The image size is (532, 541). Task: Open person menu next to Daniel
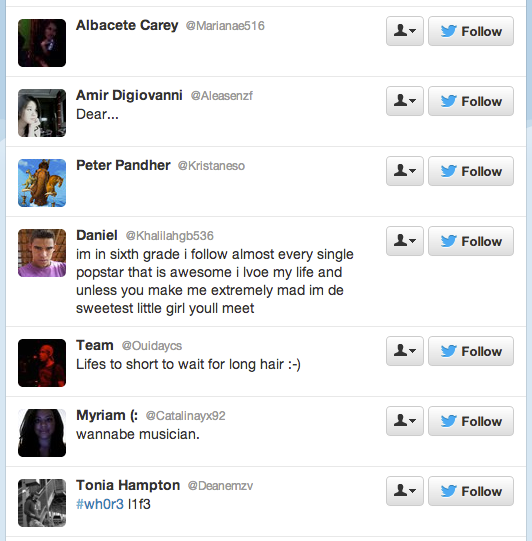tap(405, 241)
